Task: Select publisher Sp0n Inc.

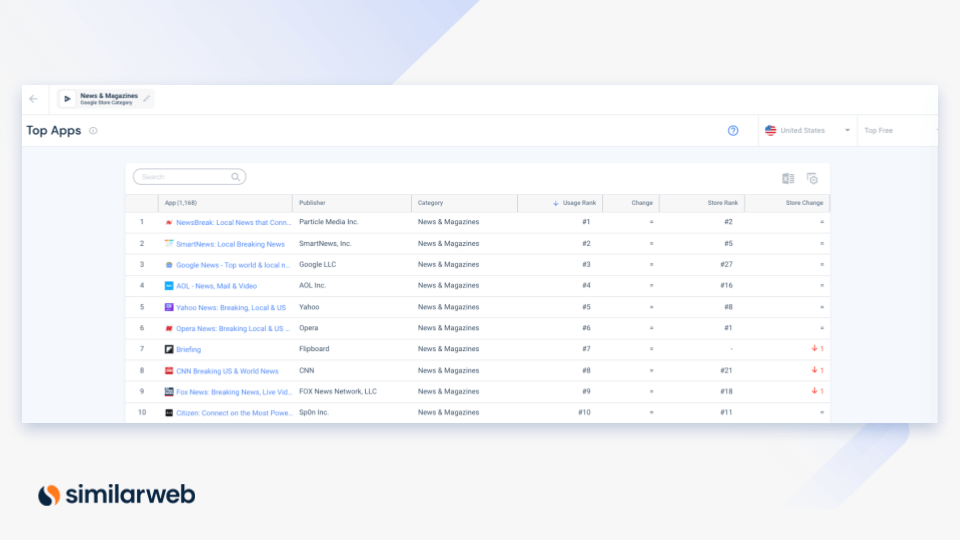Action: point(313,412)
